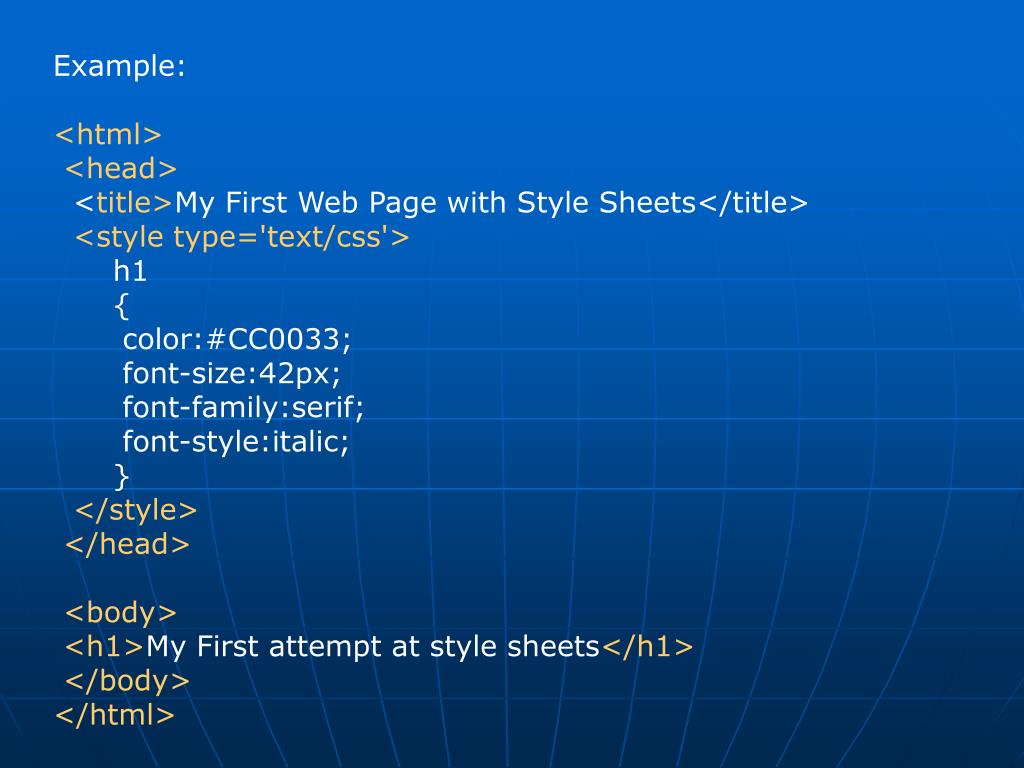Click the opening curly brace line
This screenshot has height=768, width=1024.
coord(121,306)
